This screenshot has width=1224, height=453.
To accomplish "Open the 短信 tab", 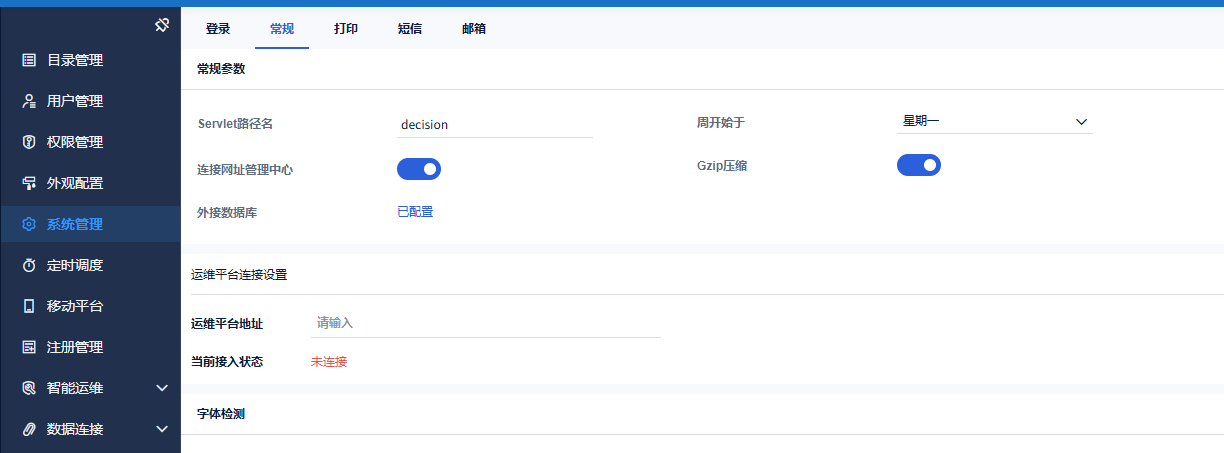I will pos(410,29).
